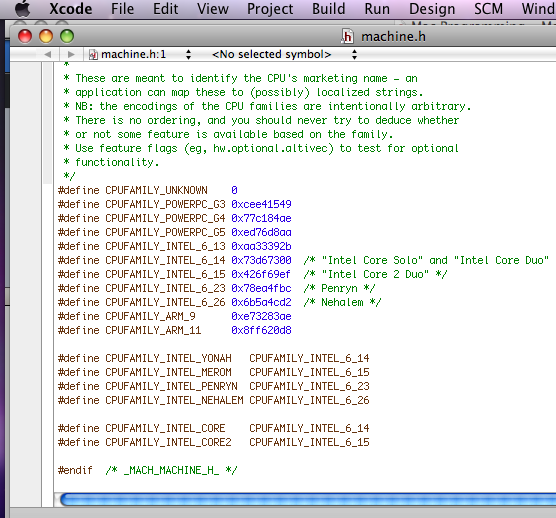Click the stepper arrows after the symbol popup
The width and height of the screenshot is (556, 518).
354,54
